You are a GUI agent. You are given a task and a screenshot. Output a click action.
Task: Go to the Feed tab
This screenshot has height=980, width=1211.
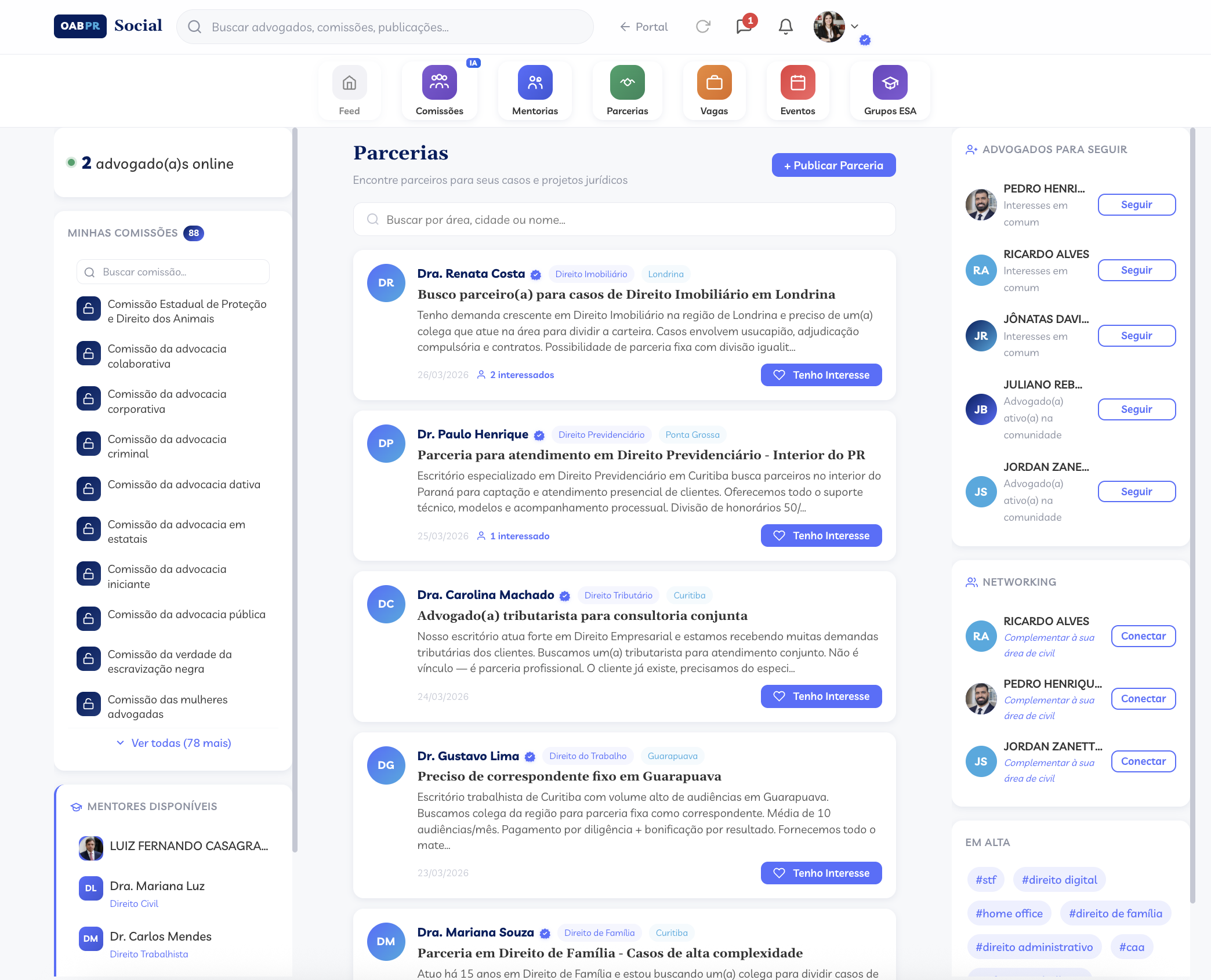coord(349,91)
